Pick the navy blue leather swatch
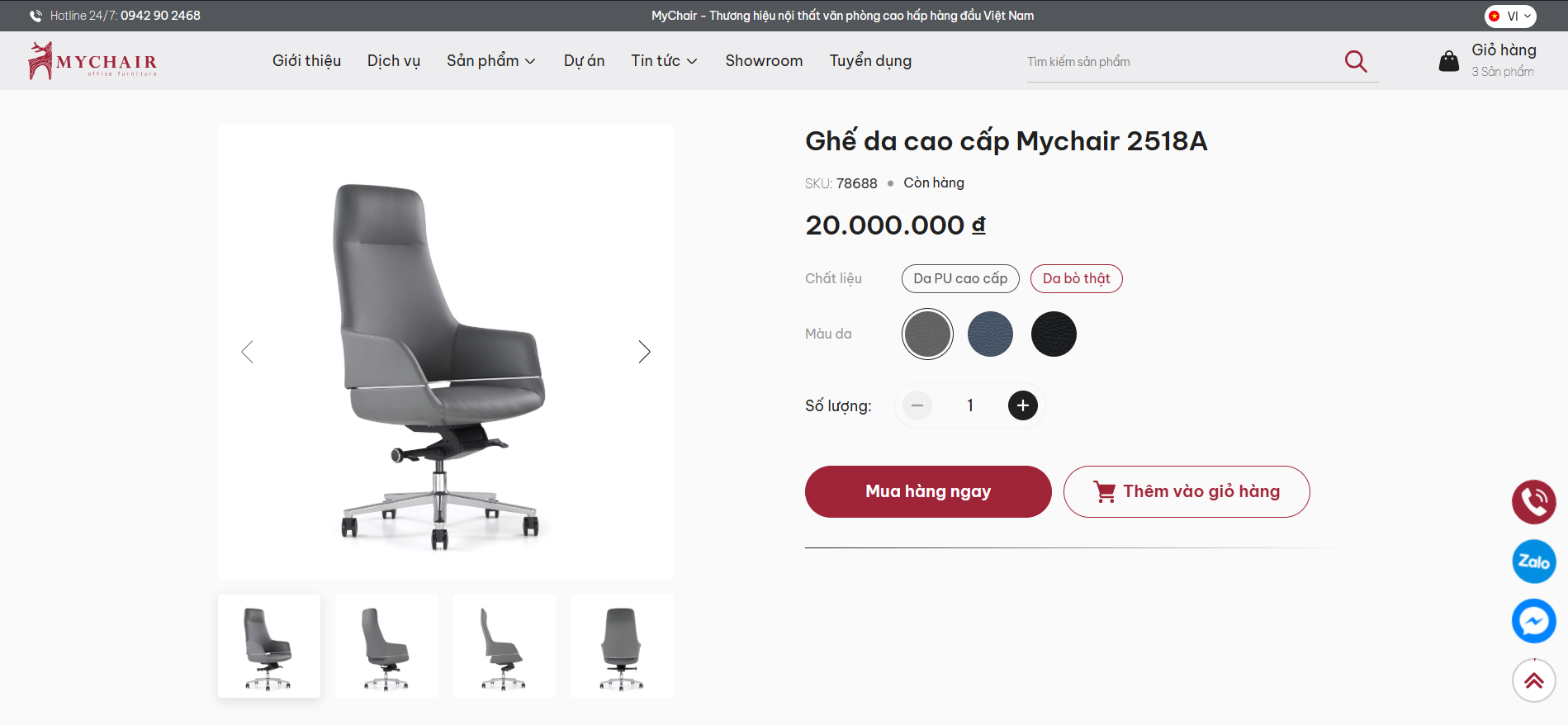 point(990,334)
